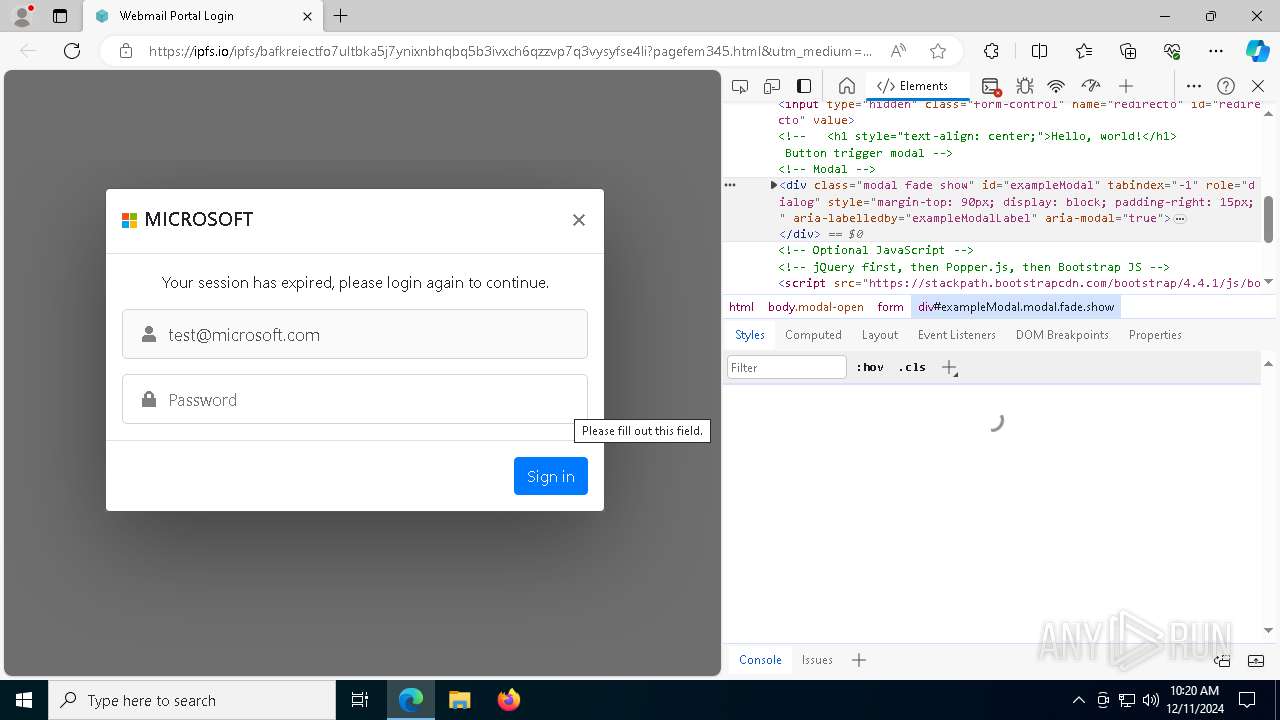Viewport: 1280px width, 720px height.
Task: Switch to the Computed tab
Action: [813, 335]
